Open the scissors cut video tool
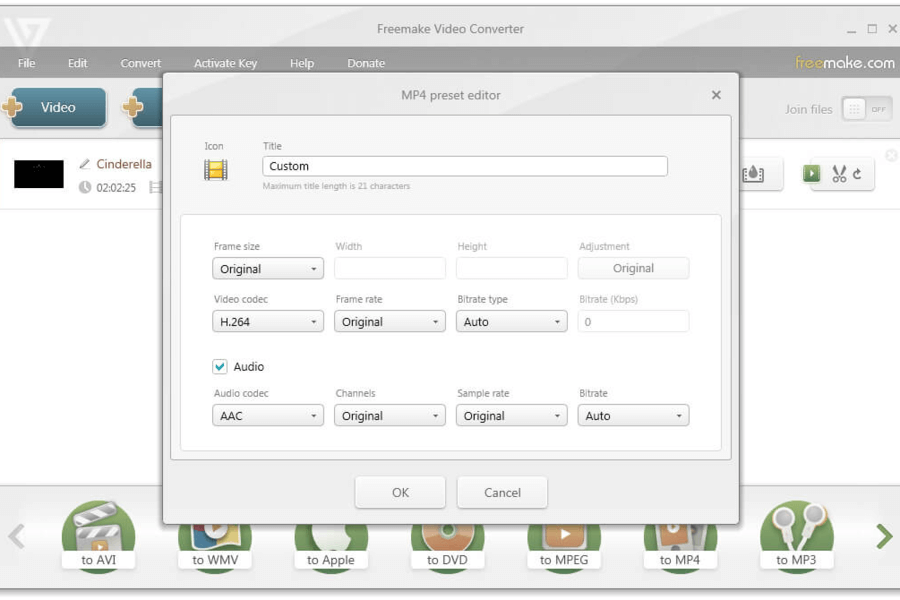900x600 pixels. tap(839, 173)
